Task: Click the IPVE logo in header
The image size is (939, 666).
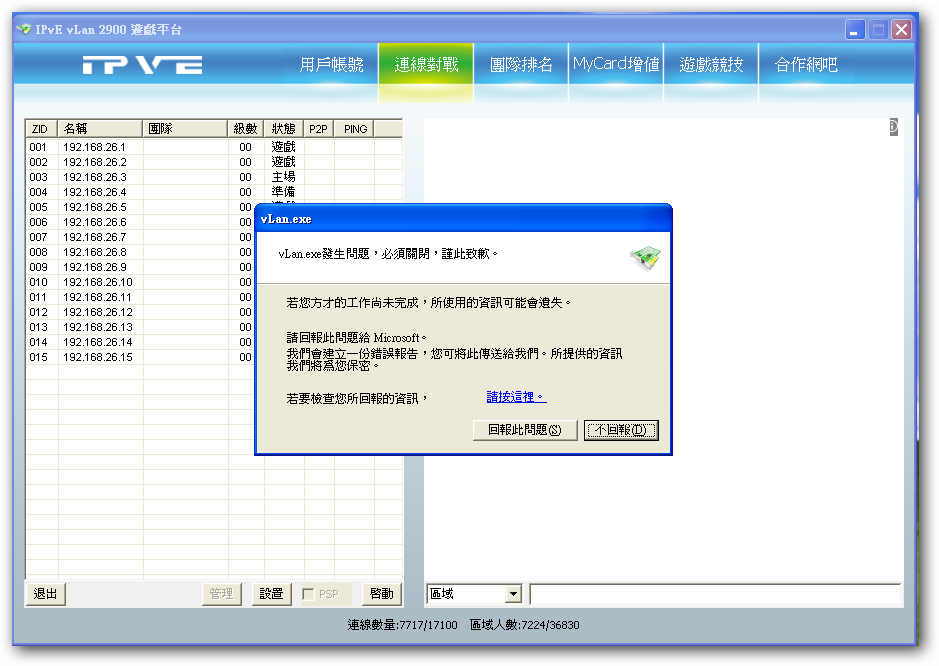Action: (x=143, y=65)
